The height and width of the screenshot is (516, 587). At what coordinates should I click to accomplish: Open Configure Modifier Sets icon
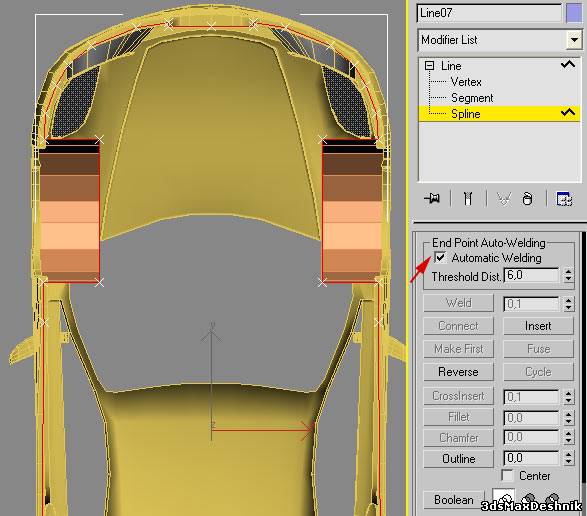point(564,198)
